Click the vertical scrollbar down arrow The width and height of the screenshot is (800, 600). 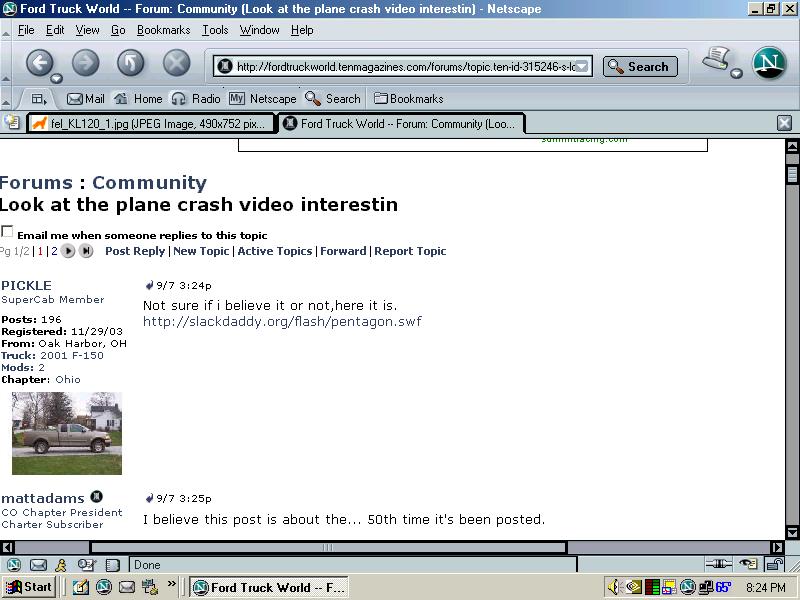point(792,532)
